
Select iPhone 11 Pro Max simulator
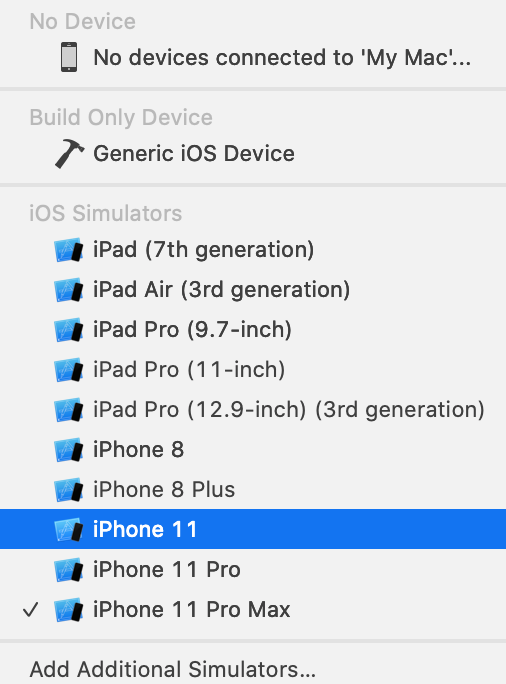click(x=253, y=610)
